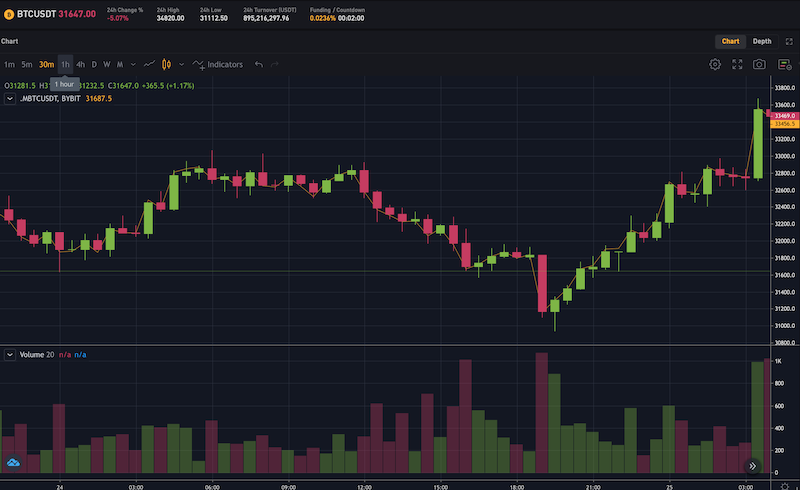Open the more timeframes dropdown
Viewport: 800px width, 490px height.
pos(133,64)
